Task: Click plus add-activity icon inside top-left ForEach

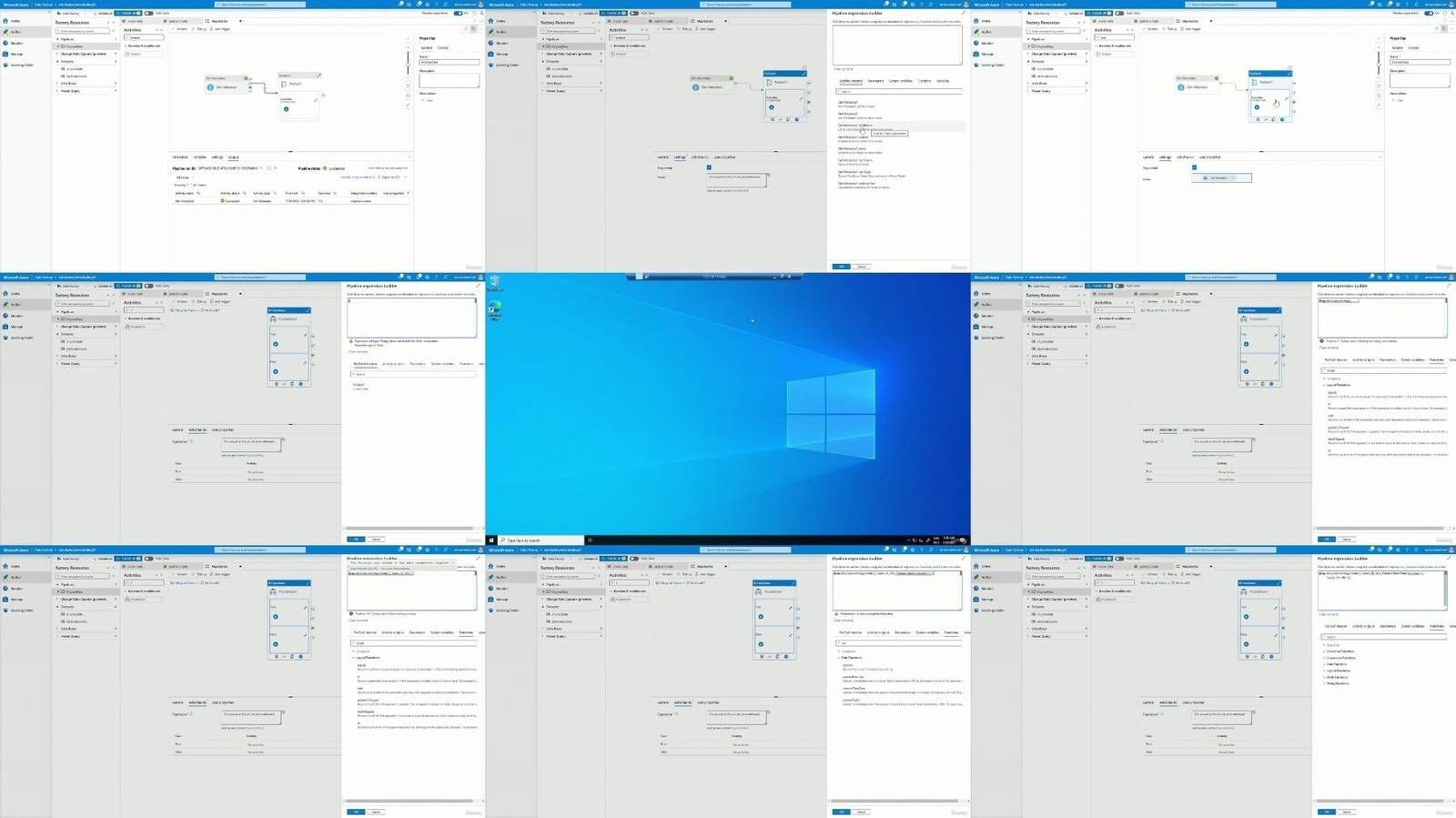Action: pyautogui.click(x=286, y=109)
